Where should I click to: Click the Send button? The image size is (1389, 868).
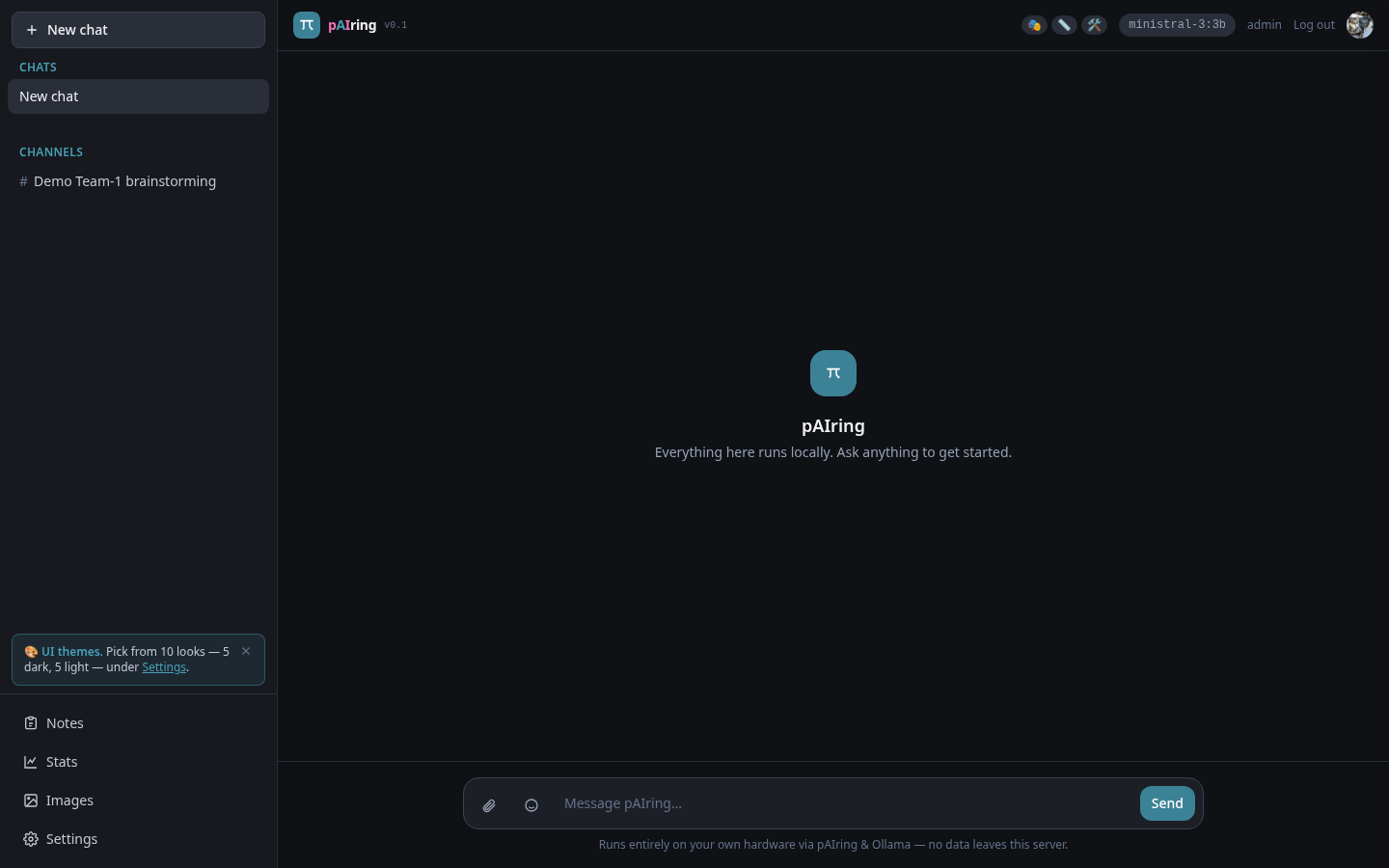tap(1167, 803)
